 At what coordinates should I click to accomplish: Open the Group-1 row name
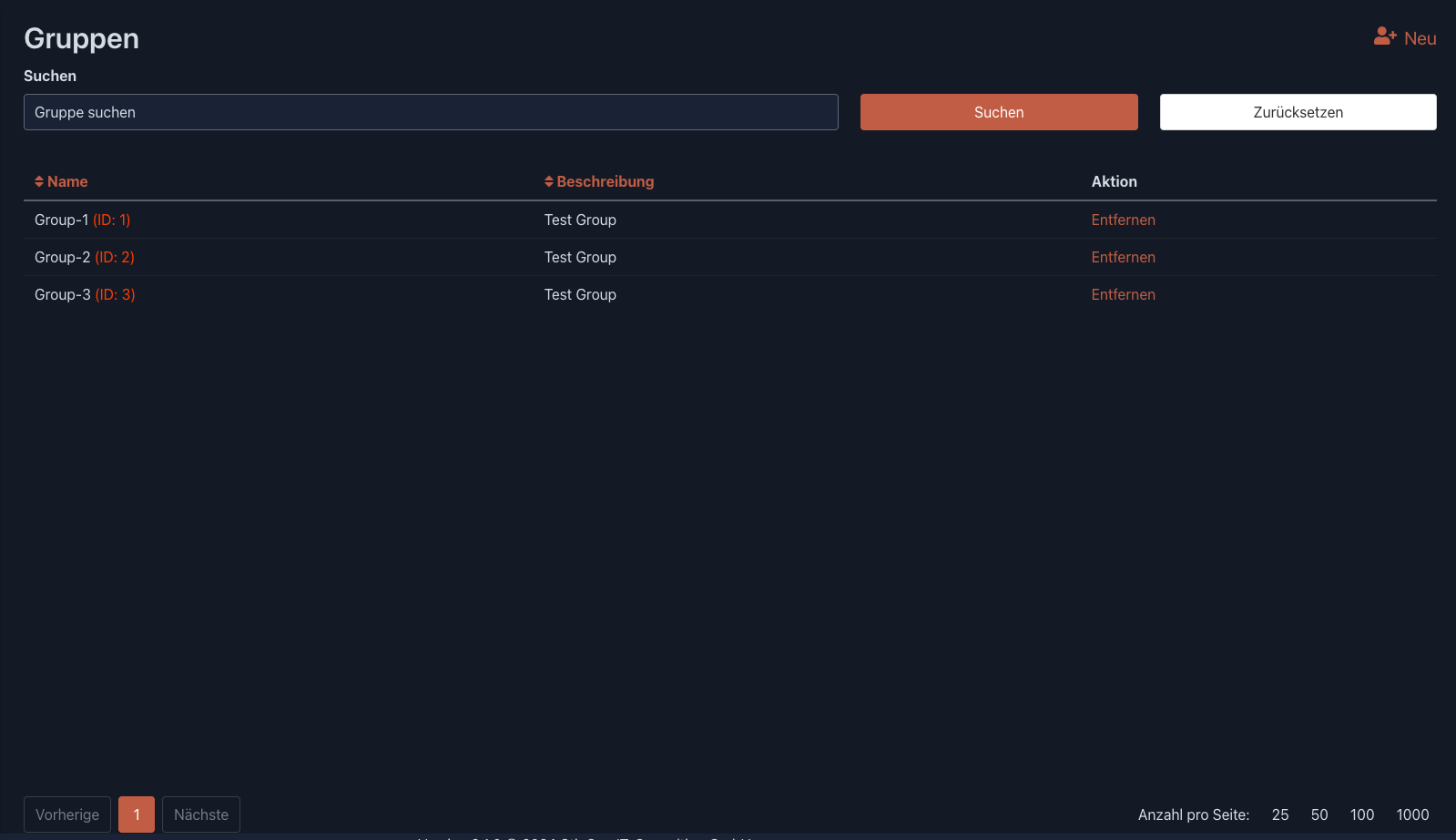tap(61, 220)
